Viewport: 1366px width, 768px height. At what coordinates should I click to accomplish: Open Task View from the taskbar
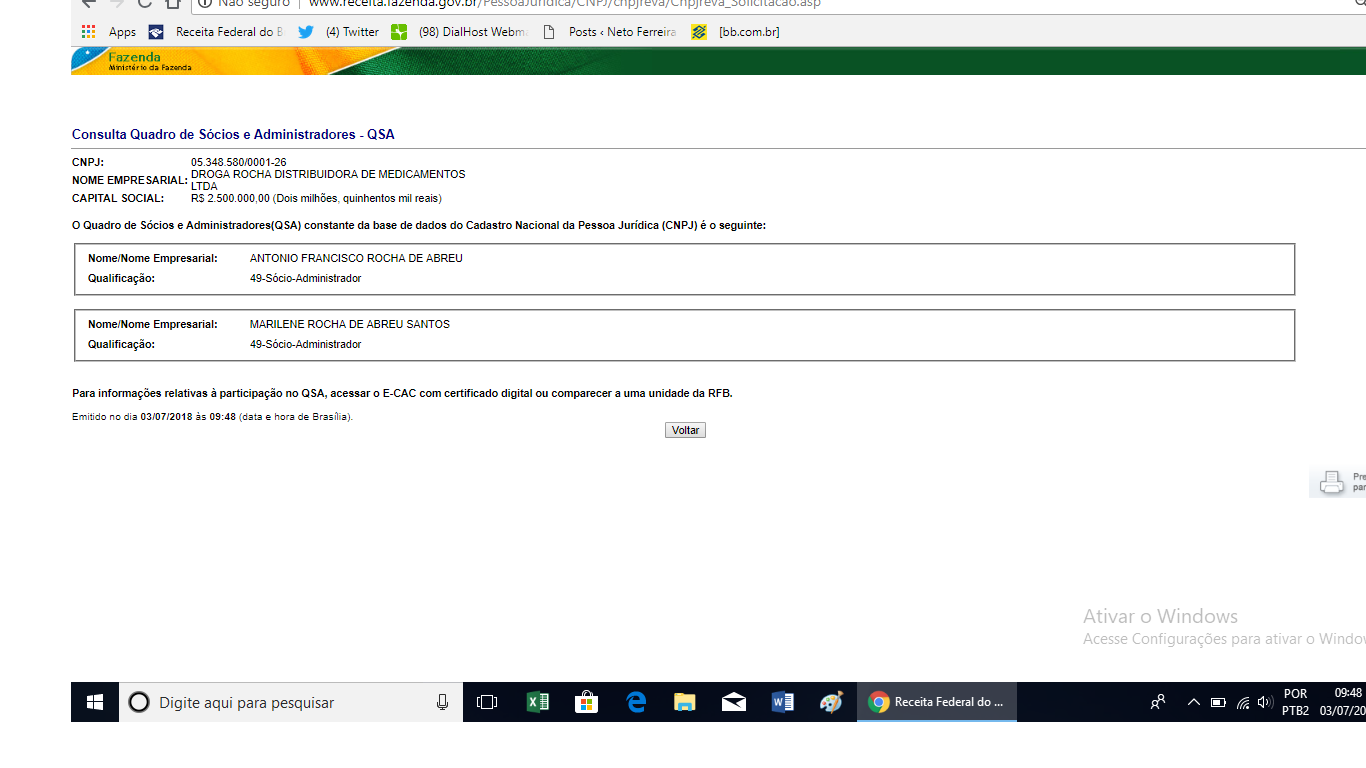point(487,702)
